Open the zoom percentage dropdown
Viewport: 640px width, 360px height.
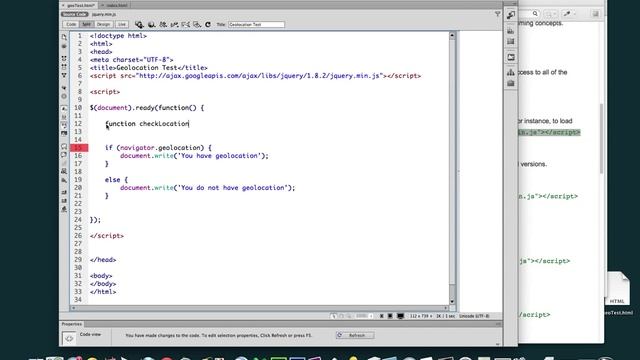click(364, 316)
